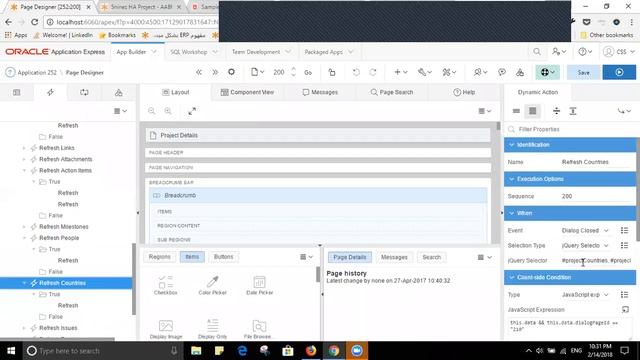Open the Packaged Apps menu
The width and height of the screenshot is (640, 360).
(329, 52)
